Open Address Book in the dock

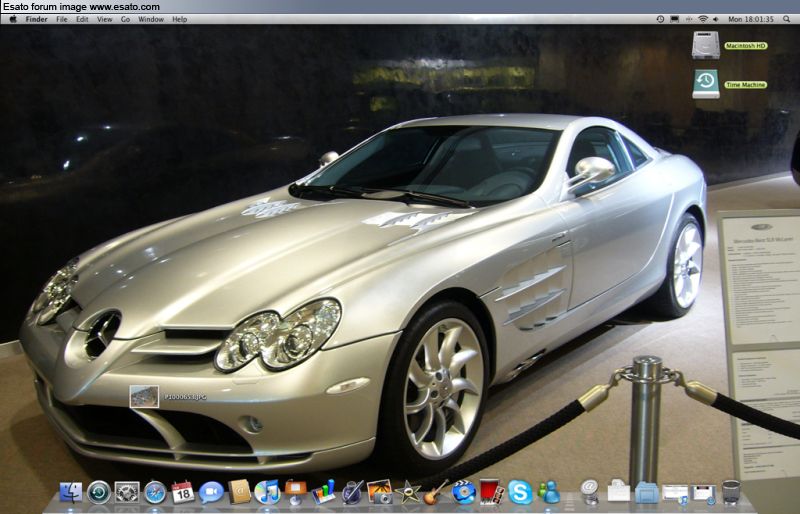point(239,492)
